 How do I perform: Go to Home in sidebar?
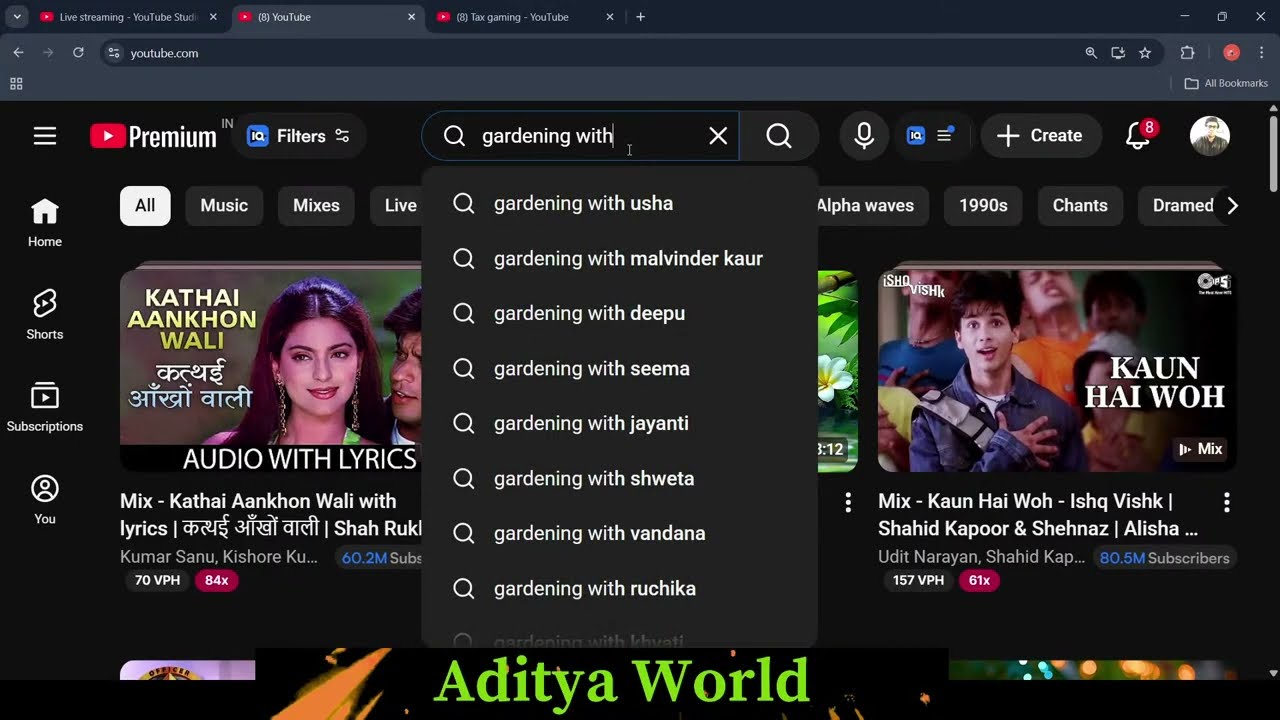click(45, 222)
